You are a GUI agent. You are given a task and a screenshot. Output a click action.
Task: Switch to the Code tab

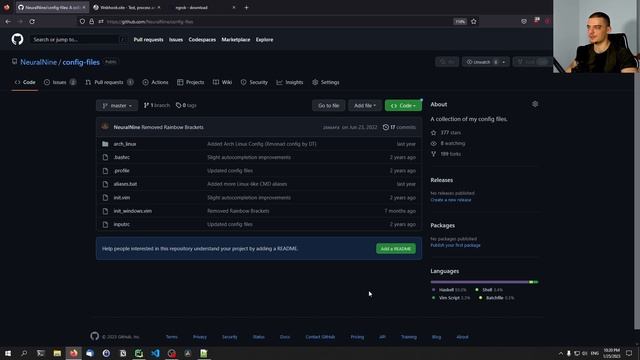coord(25,82)
